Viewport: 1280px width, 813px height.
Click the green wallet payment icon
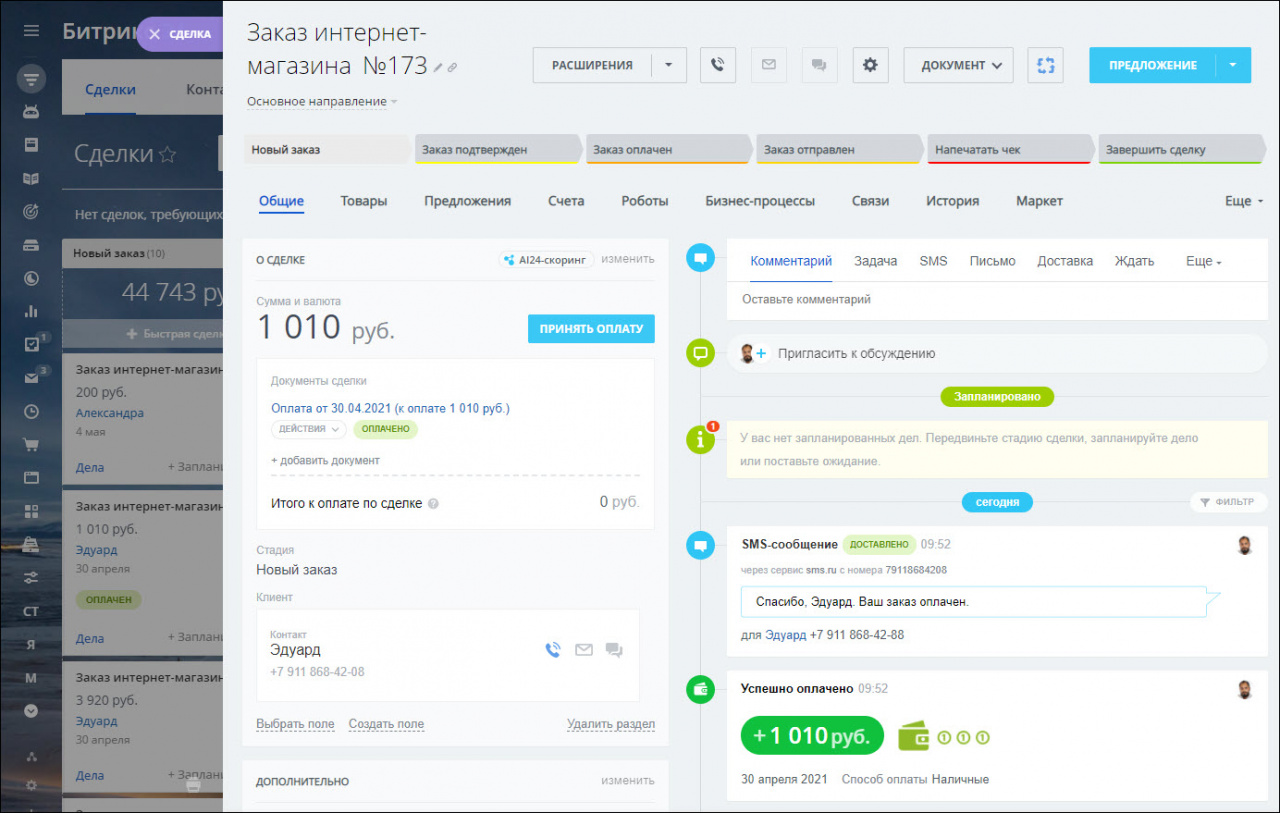700,689
